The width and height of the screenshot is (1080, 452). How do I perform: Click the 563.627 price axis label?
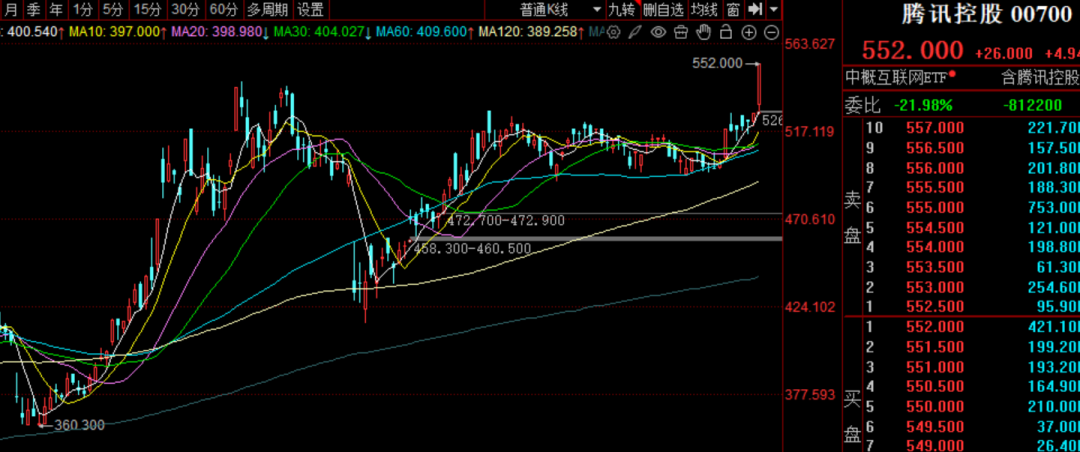(810, 43)
